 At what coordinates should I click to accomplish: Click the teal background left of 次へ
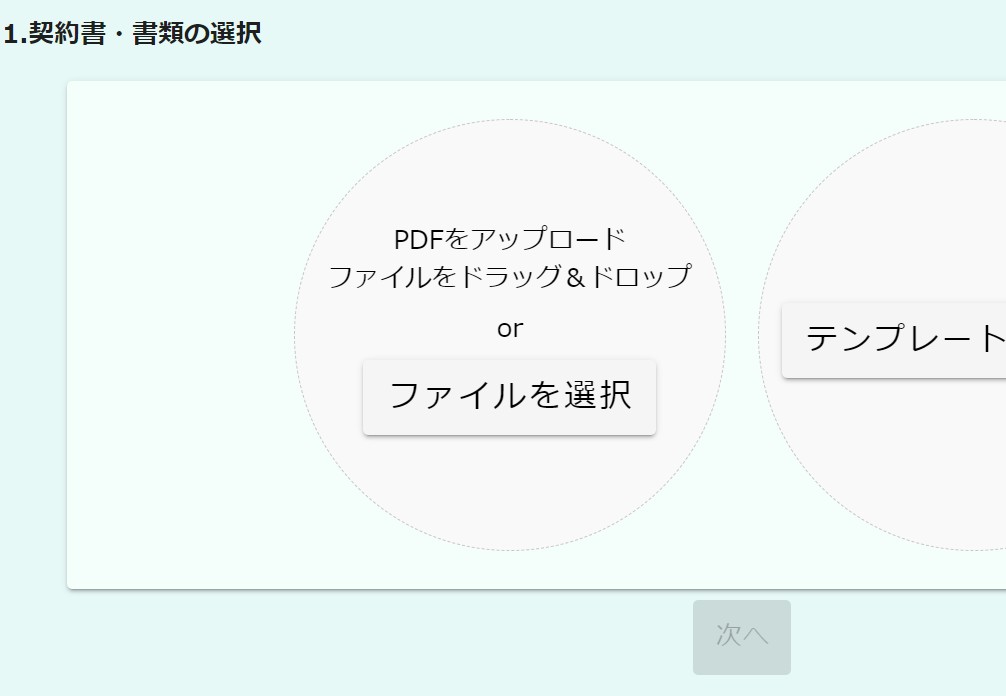(x=400, y=640)
